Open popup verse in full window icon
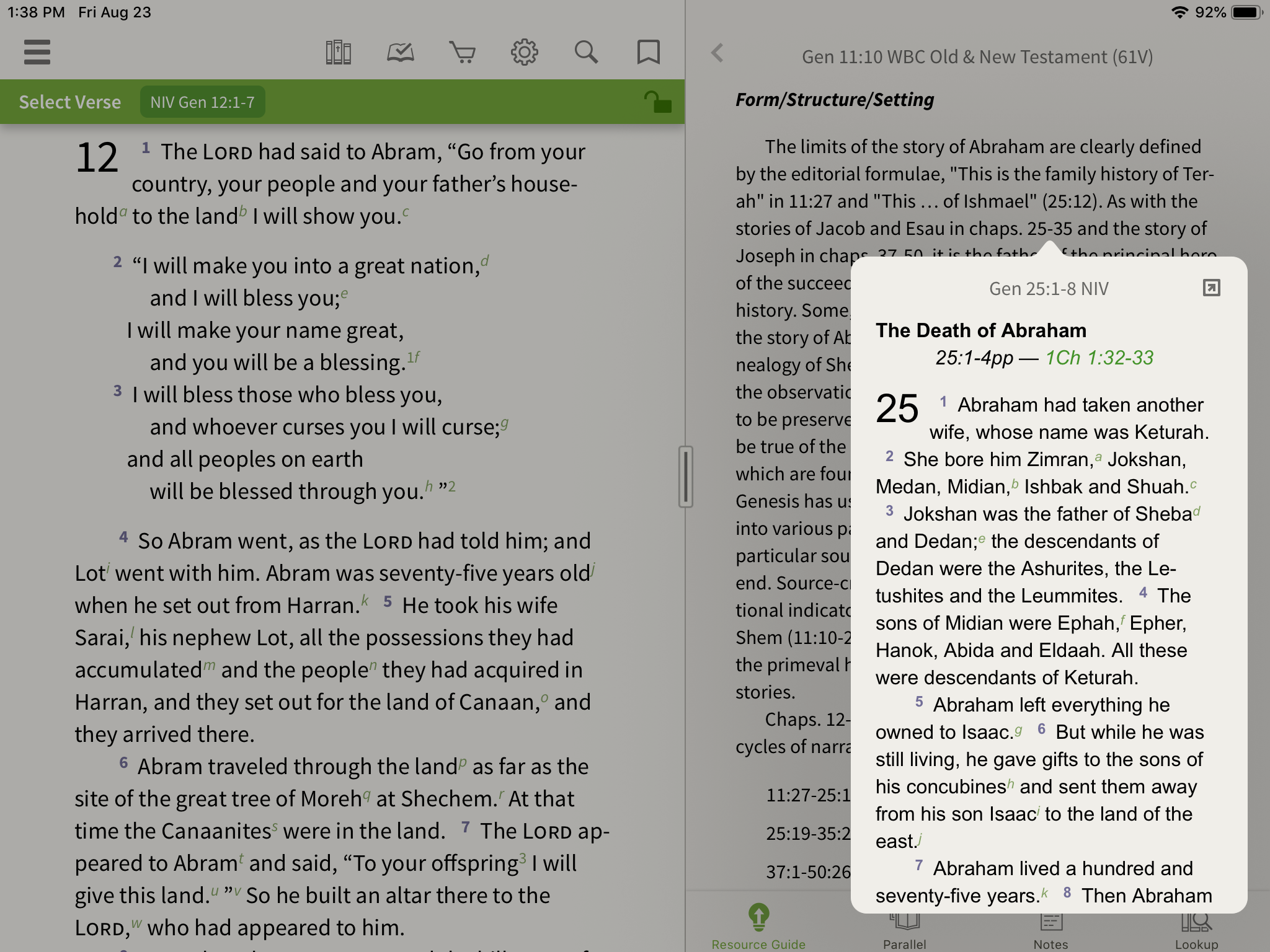The width and height of the screenshot is (1270, 952). click(x=1211, y=288)
